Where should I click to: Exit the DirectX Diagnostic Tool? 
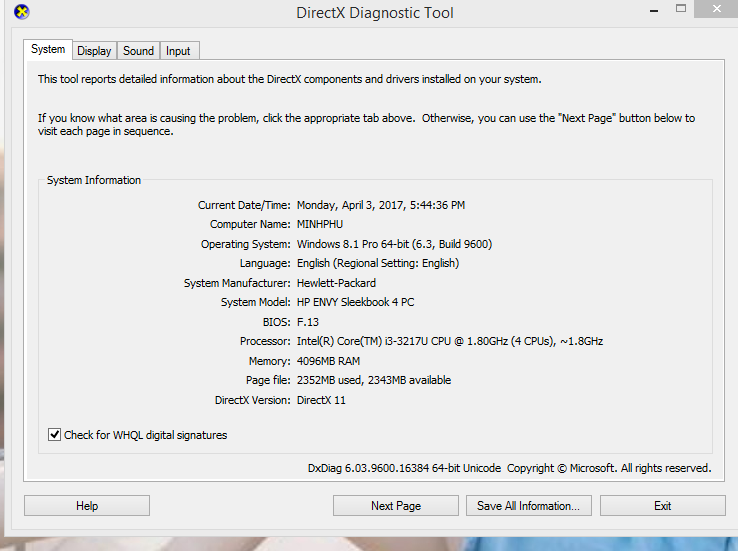[662, 506]
